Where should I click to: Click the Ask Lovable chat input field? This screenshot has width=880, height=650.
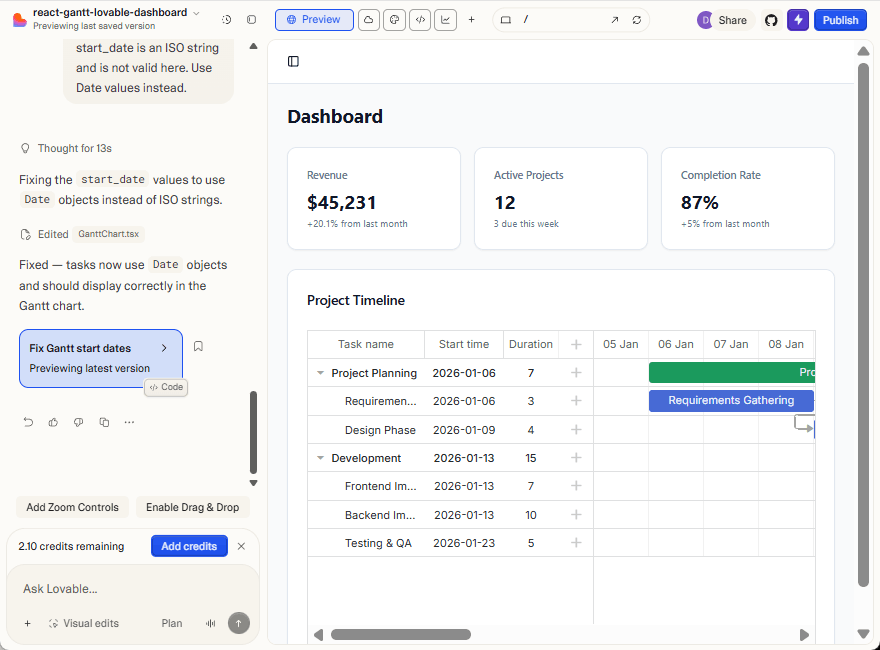(120, 588)
